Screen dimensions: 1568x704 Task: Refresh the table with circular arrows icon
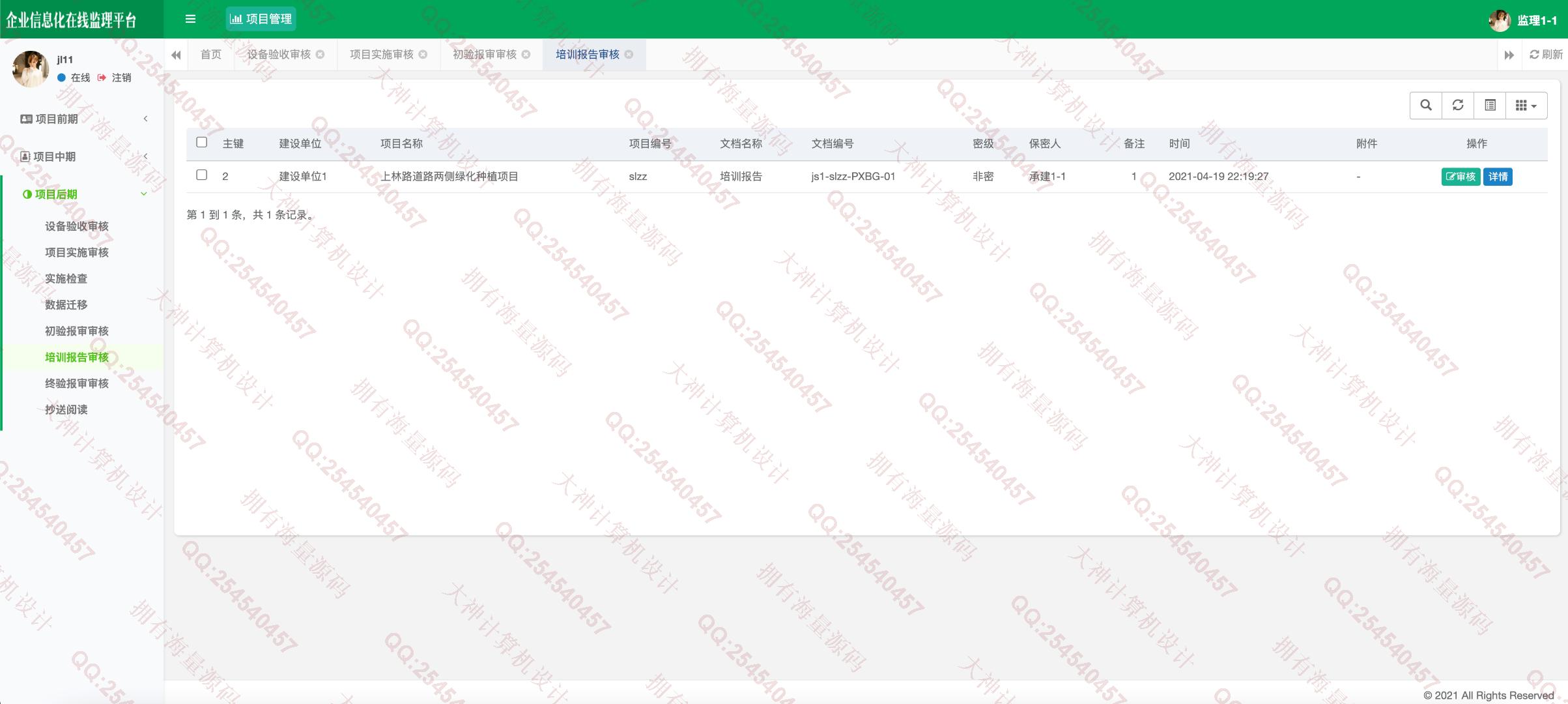(x=1458, y=105)
